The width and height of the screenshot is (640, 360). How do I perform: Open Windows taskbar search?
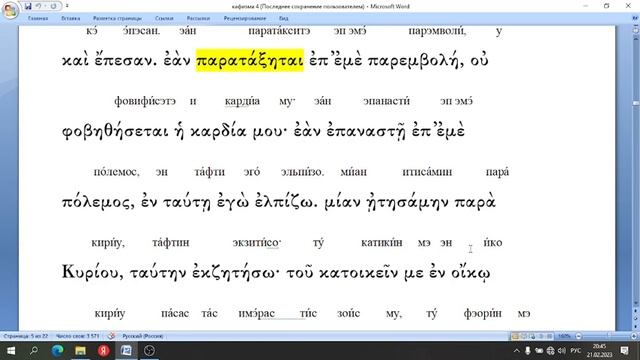tap(34, 351)
